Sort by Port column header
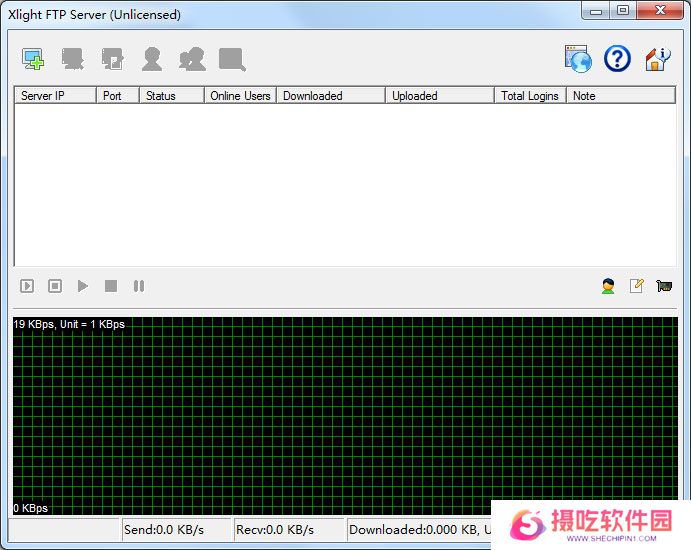This screenshot has width=691, height=550. (x=118, y=96)
